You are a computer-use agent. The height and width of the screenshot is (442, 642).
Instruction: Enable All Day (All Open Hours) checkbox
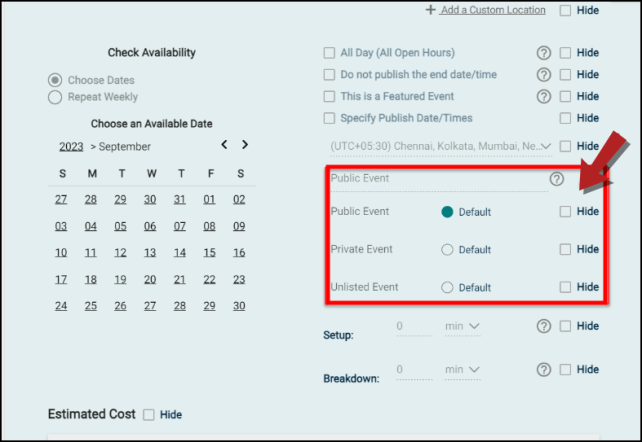click(329, 53)
